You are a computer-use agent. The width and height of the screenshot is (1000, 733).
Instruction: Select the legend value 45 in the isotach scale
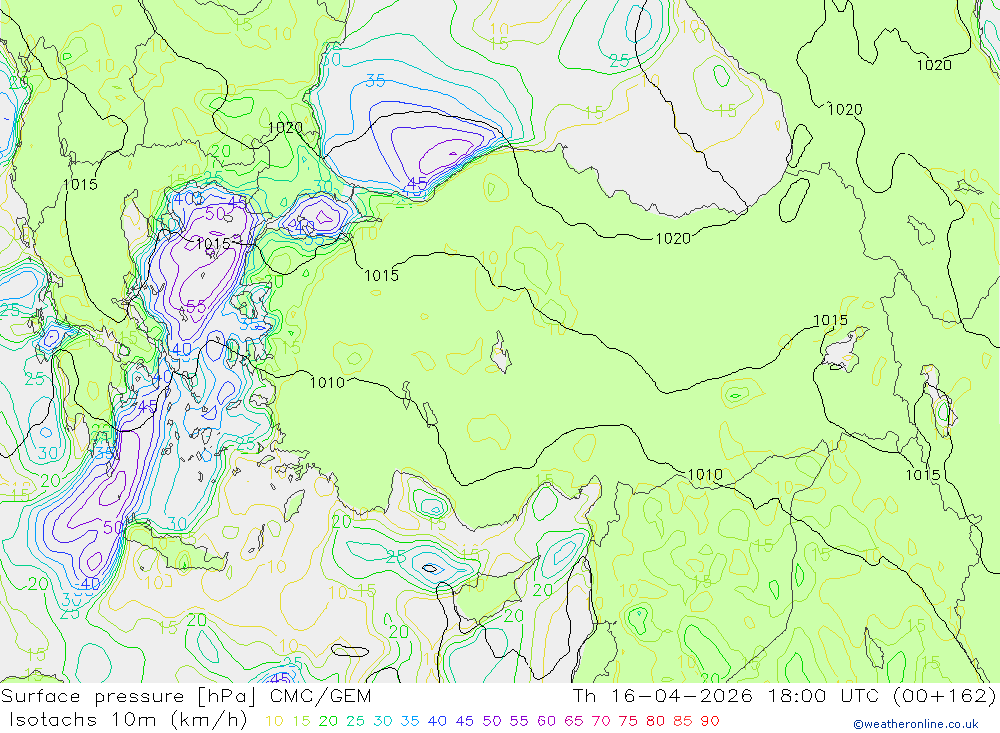click(465, 722)
